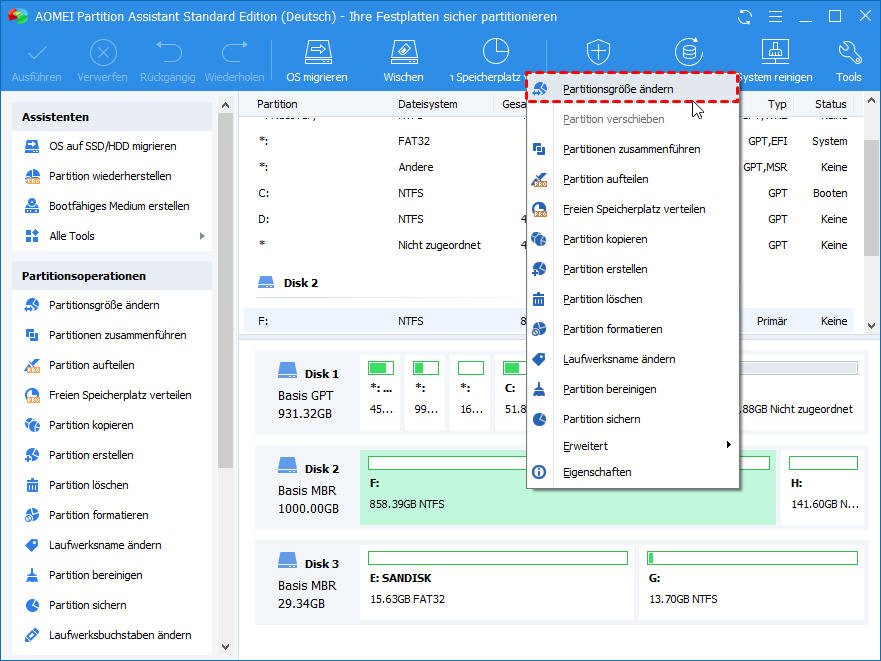Choose Partition löschen from context menu
Viewport: 881px width, 661px height.
pyautogui.click(x=632, y=299)
